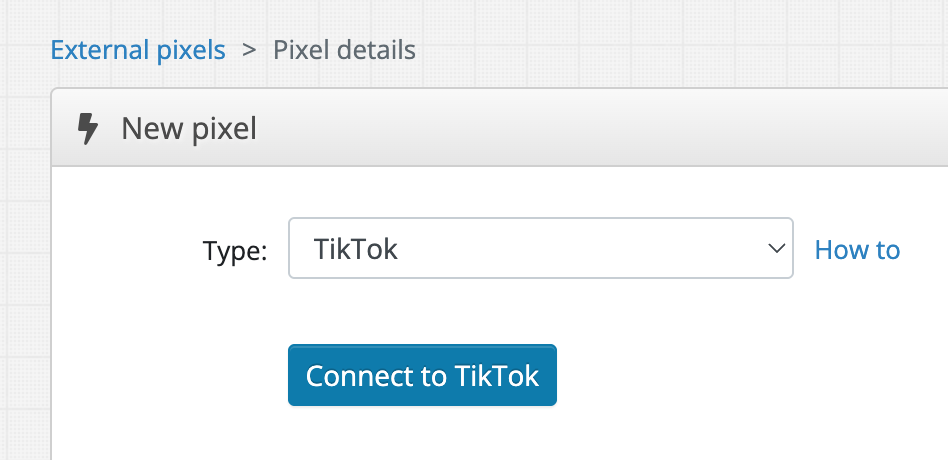The height and width of the screenshot is (460, 948).
Task: Change pixel type using the down arrow
Action: coord(776,248)
